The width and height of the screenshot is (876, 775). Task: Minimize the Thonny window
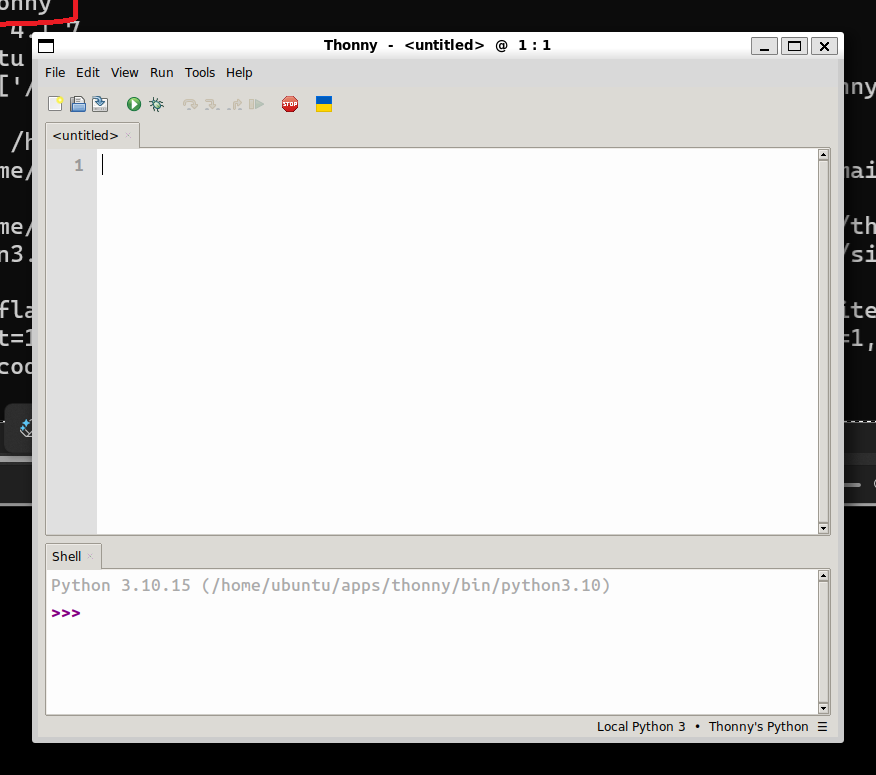point(764,46)
